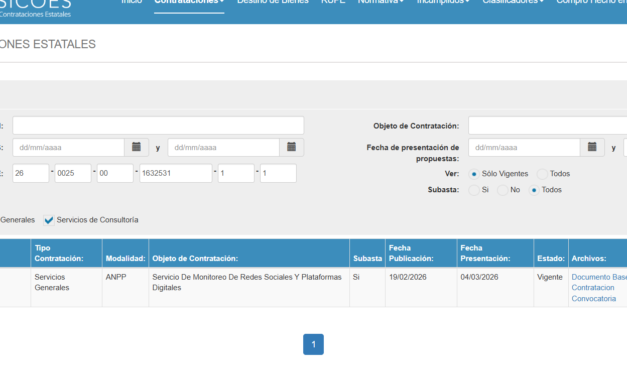Open calendar picker for first start date
This screenshot has width=627, height=376.
click(x=136, y=147)
